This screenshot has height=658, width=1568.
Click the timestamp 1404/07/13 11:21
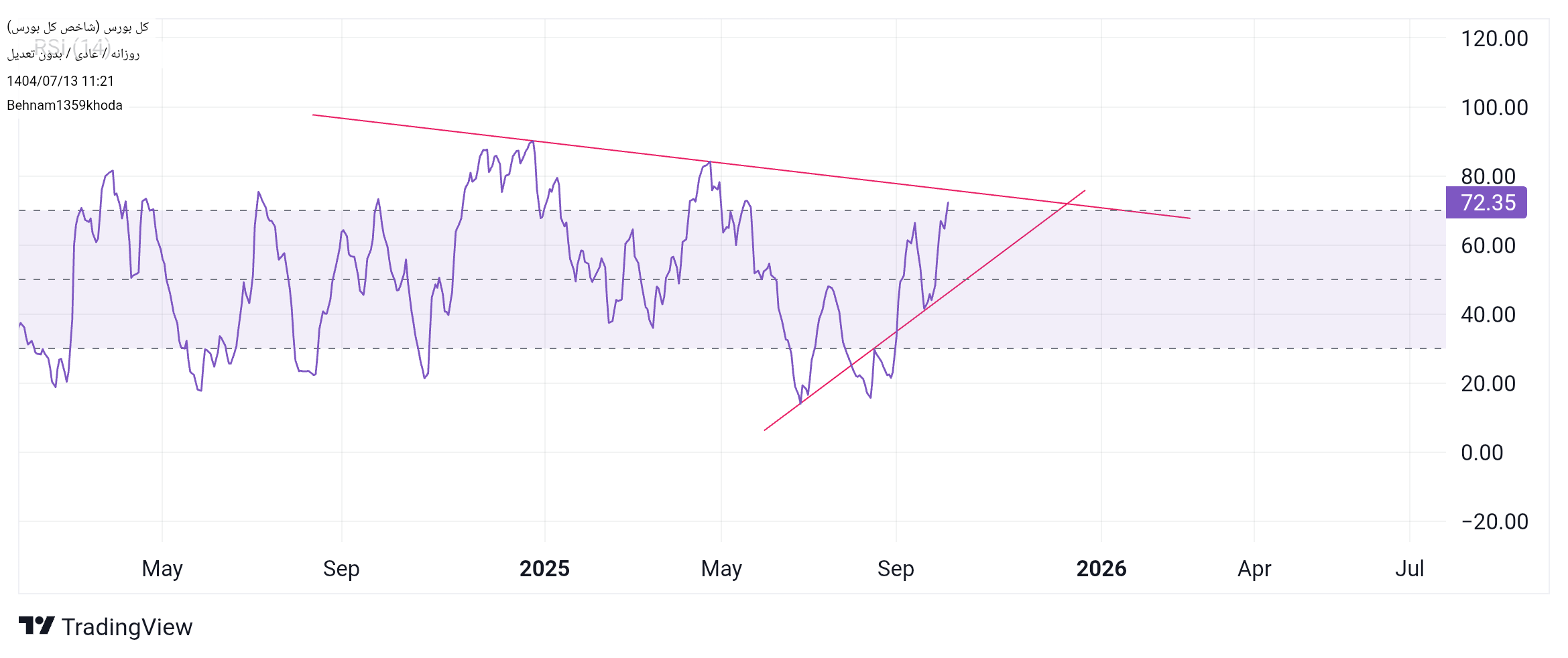point(60,81)
